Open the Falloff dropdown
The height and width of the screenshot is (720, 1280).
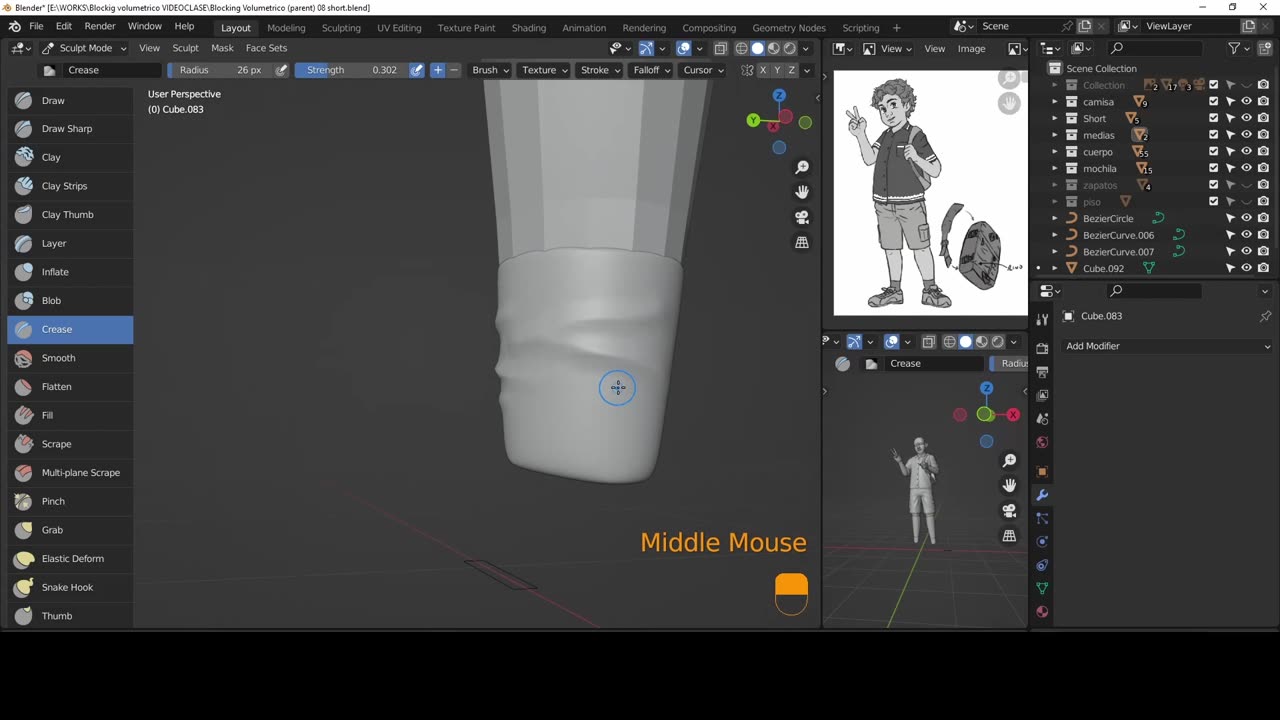[653, 70]
